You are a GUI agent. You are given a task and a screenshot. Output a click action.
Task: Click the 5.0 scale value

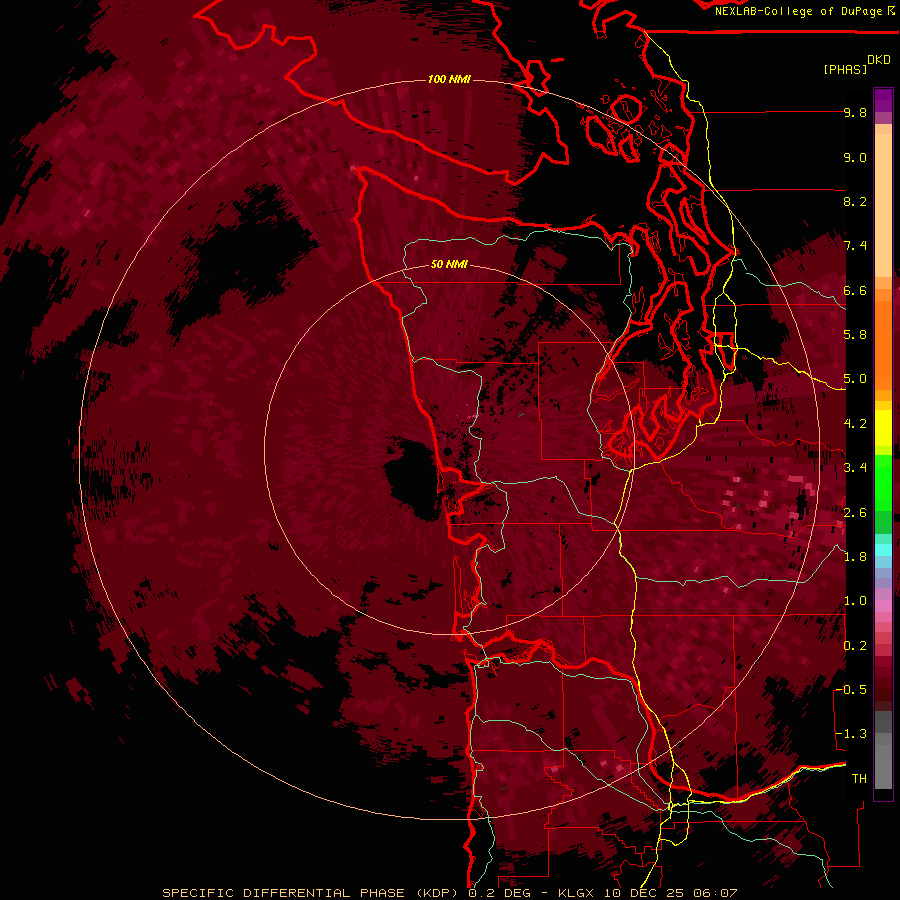855,379
